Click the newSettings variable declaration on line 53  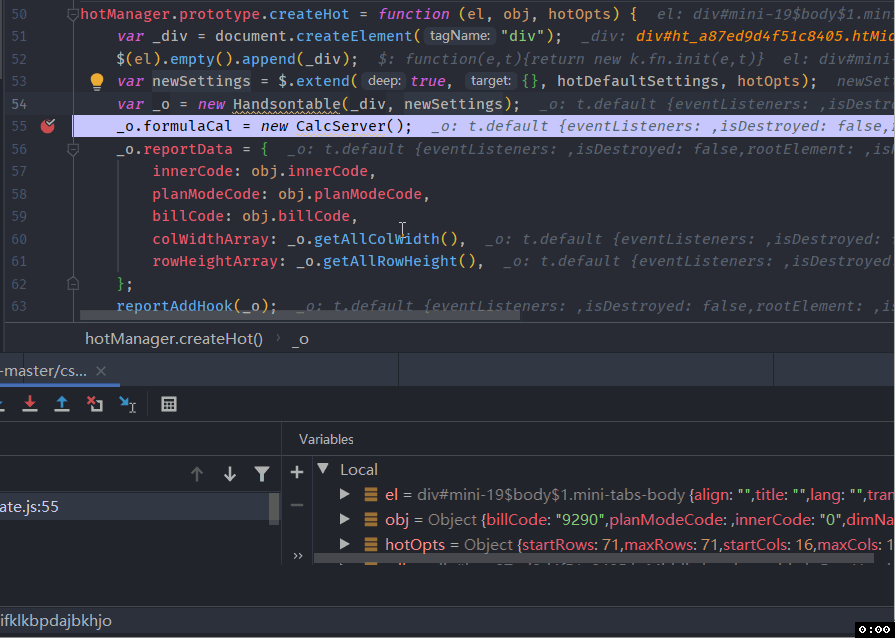201,82
